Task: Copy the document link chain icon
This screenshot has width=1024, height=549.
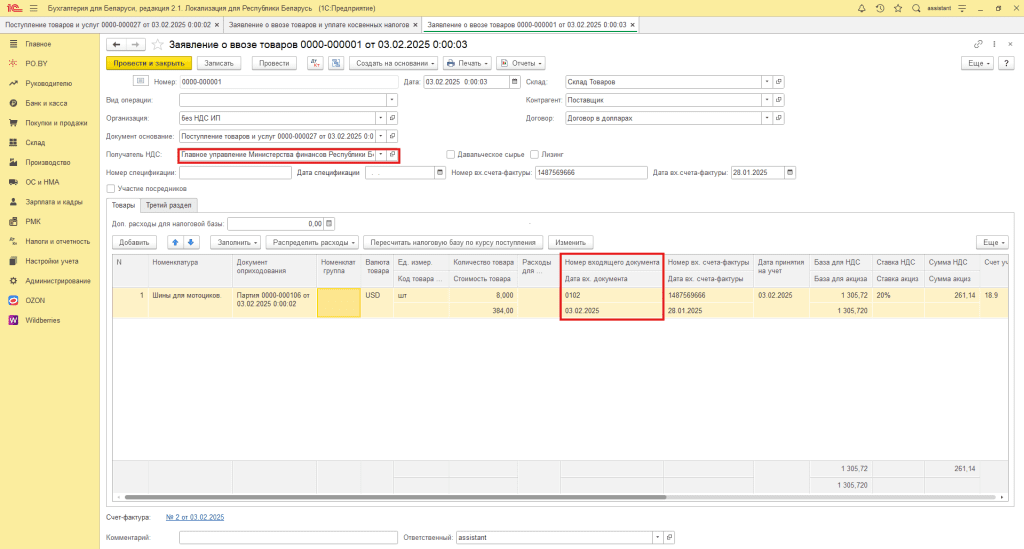Action: point(978,44)
